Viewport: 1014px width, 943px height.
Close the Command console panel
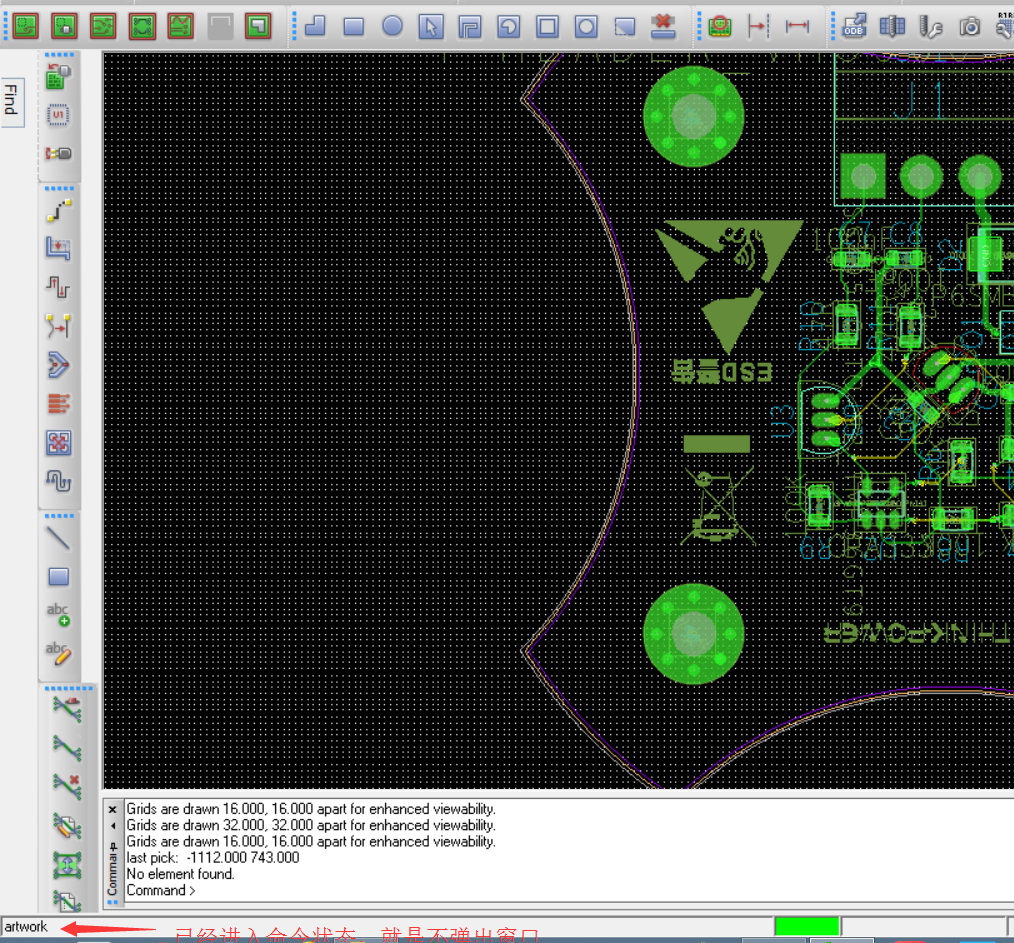tap(113, 810)
